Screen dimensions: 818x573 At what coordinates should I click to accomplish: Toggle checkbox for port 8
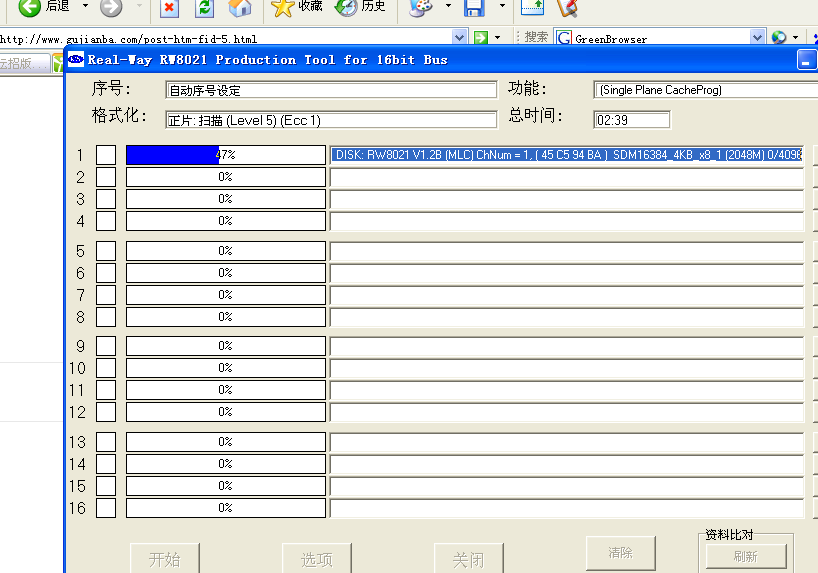pos(106,317)
